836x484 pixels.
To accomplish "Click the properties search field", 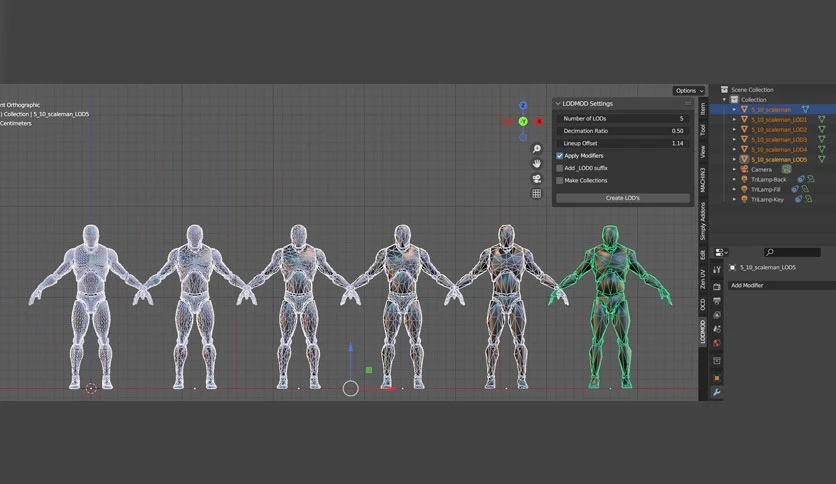I will tap(792, 252).
